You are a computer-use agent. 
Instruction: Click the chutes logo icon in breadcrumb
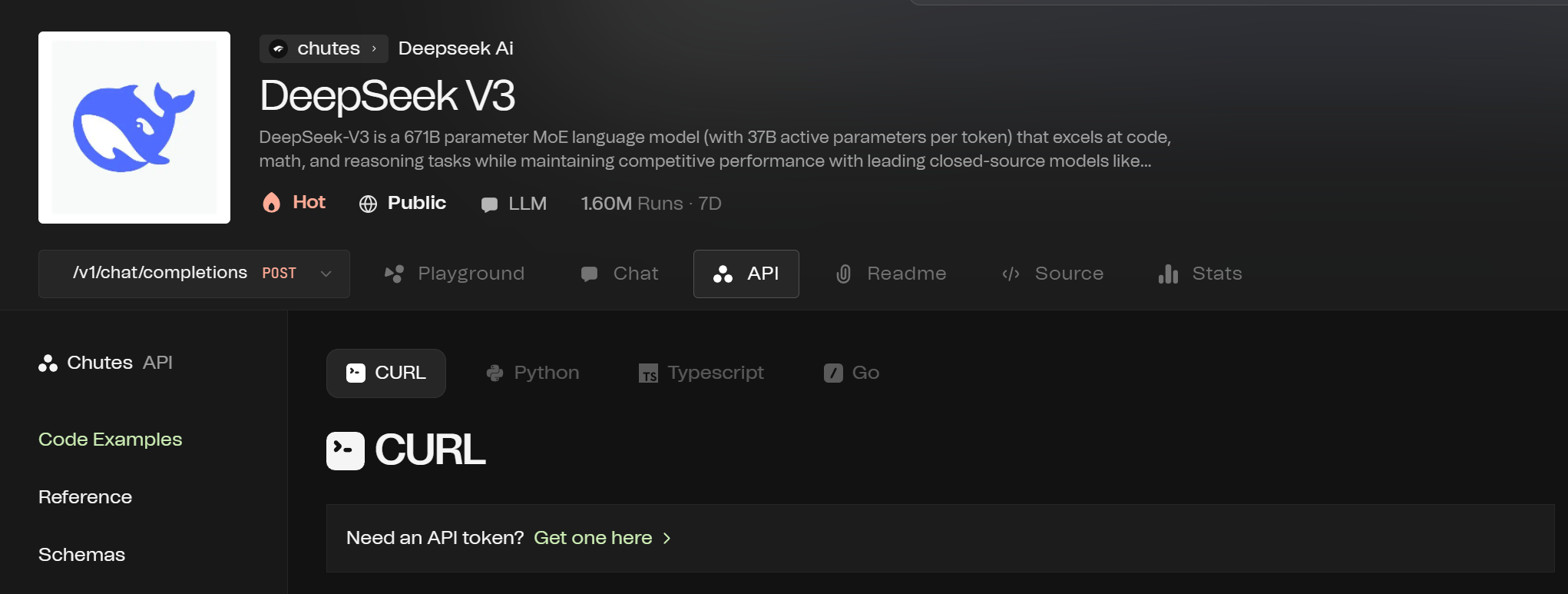pos(279,48)
